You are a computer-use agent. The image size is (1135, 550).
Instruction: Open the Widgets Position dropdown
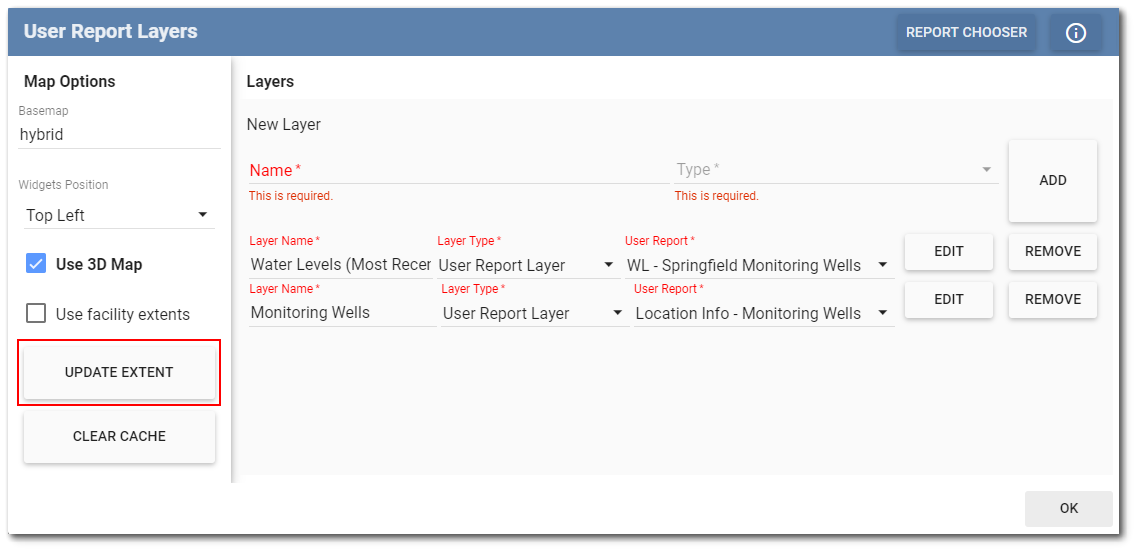(119, 215)
